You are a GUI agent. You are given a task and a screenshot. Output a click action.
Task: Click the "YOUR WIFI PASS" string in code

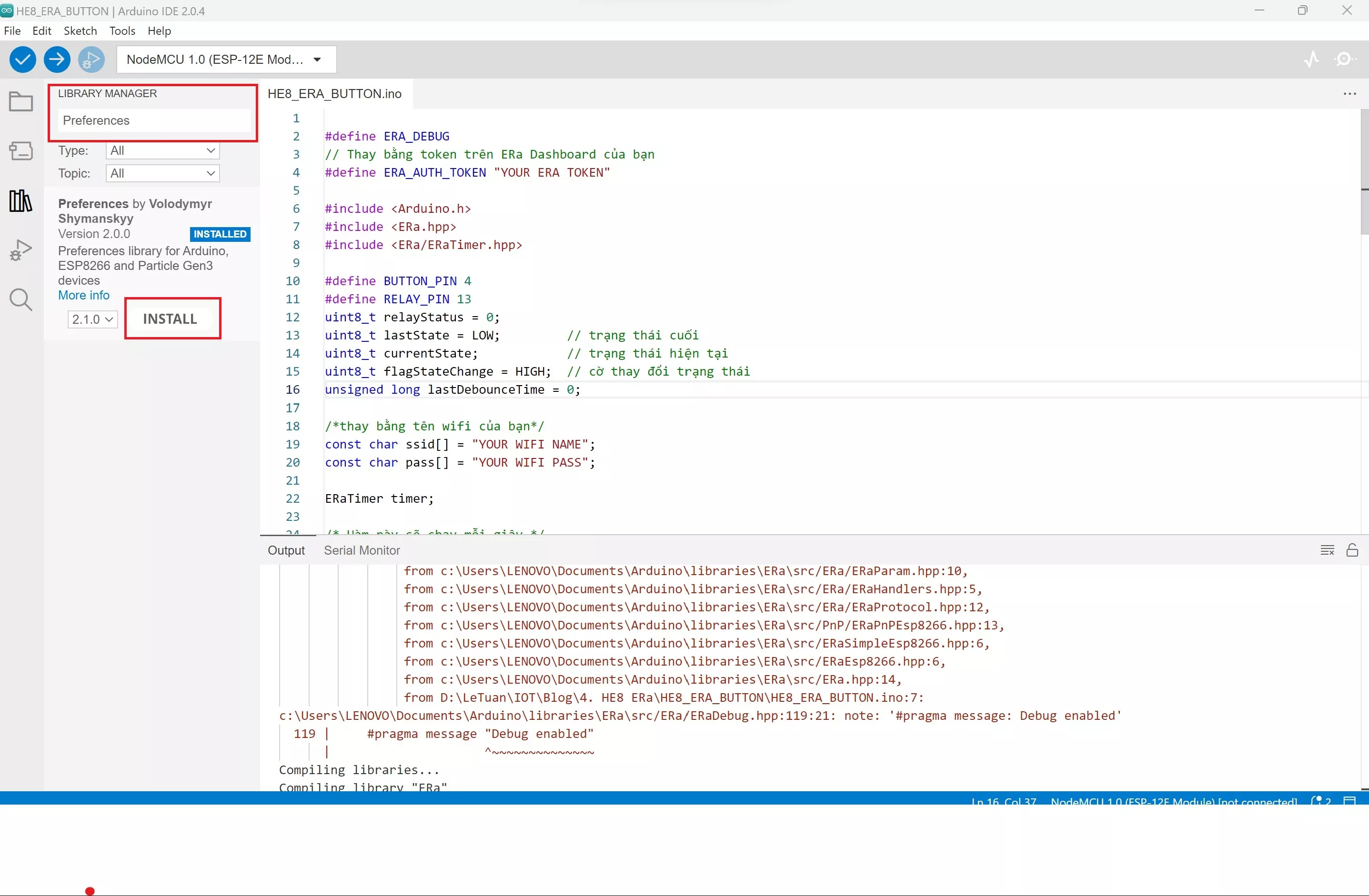pyautogui.click(x=530, y=463)
